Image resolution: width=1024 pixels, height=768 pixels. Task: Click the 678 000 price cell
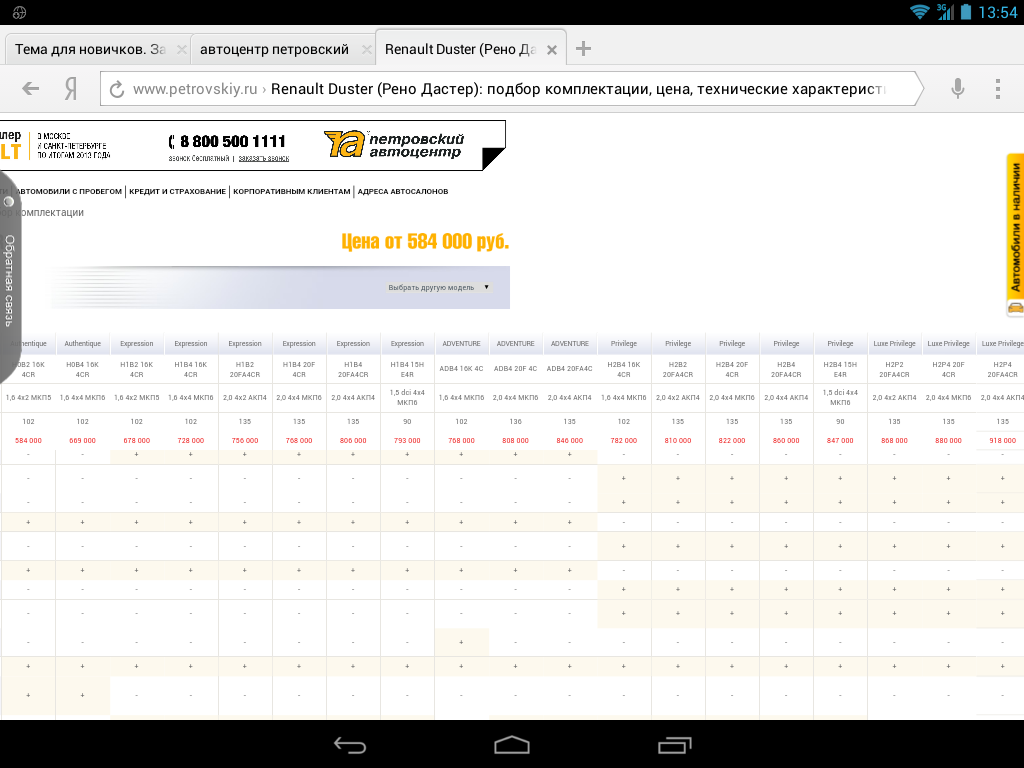coord(136,441)
